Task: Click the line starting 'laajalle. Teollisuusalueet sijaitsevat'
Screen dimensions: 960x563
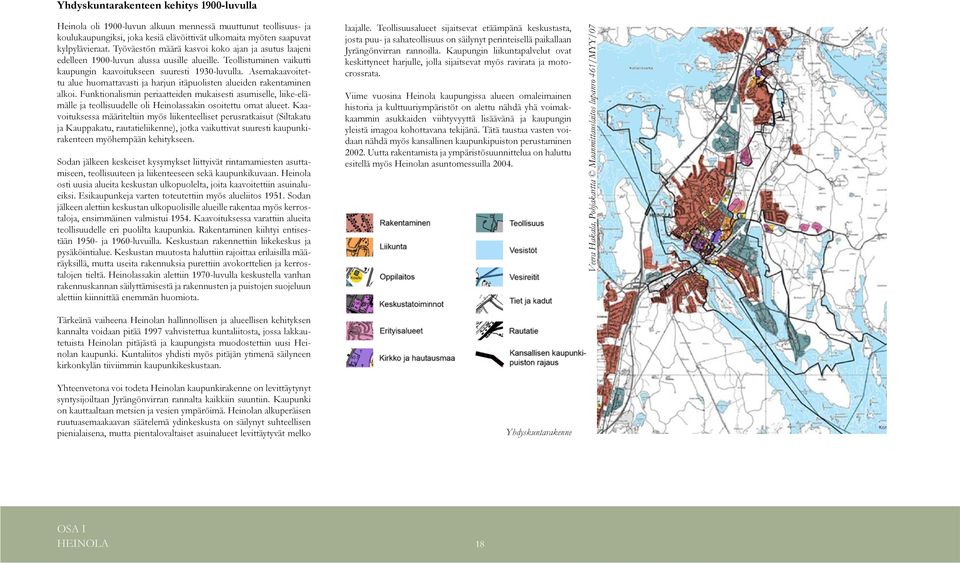Action: (458, 28)
